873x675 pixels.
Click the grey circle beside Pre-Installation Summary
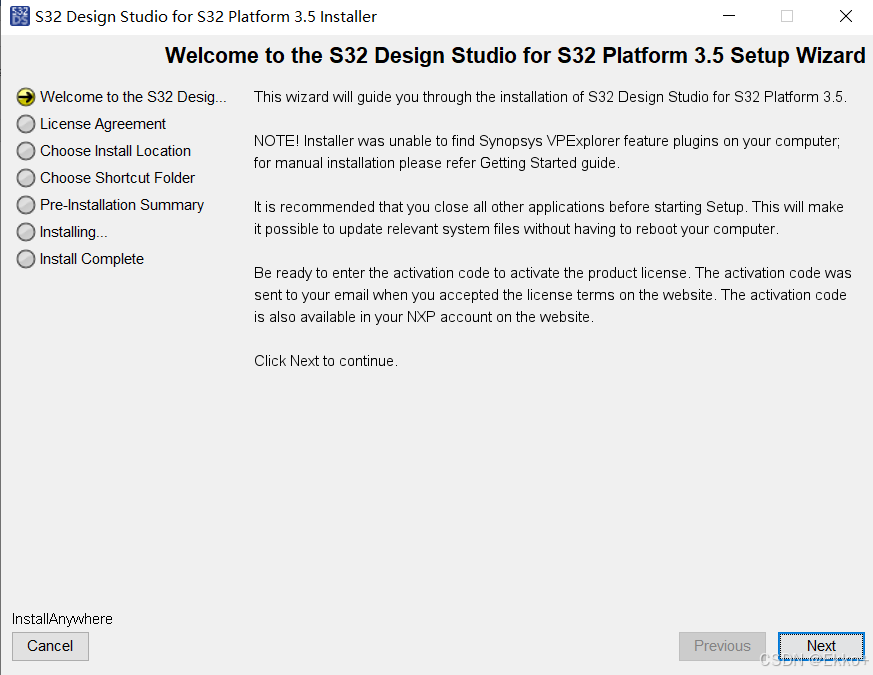coord(26,205)
